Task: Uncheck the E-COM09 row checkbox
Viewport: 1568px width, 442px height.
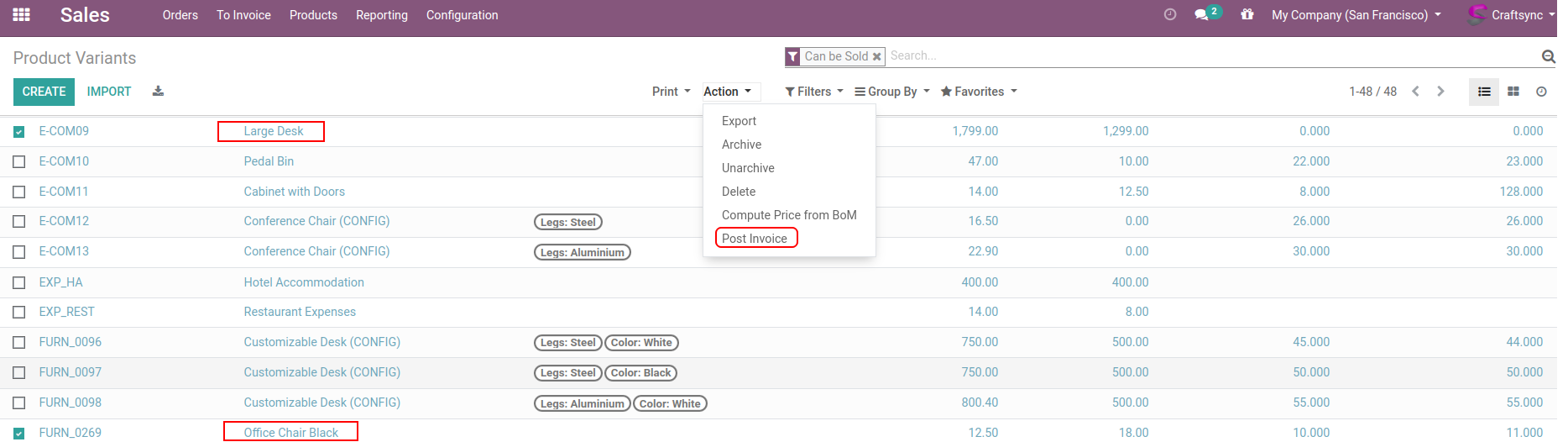Action: (19, 132)
